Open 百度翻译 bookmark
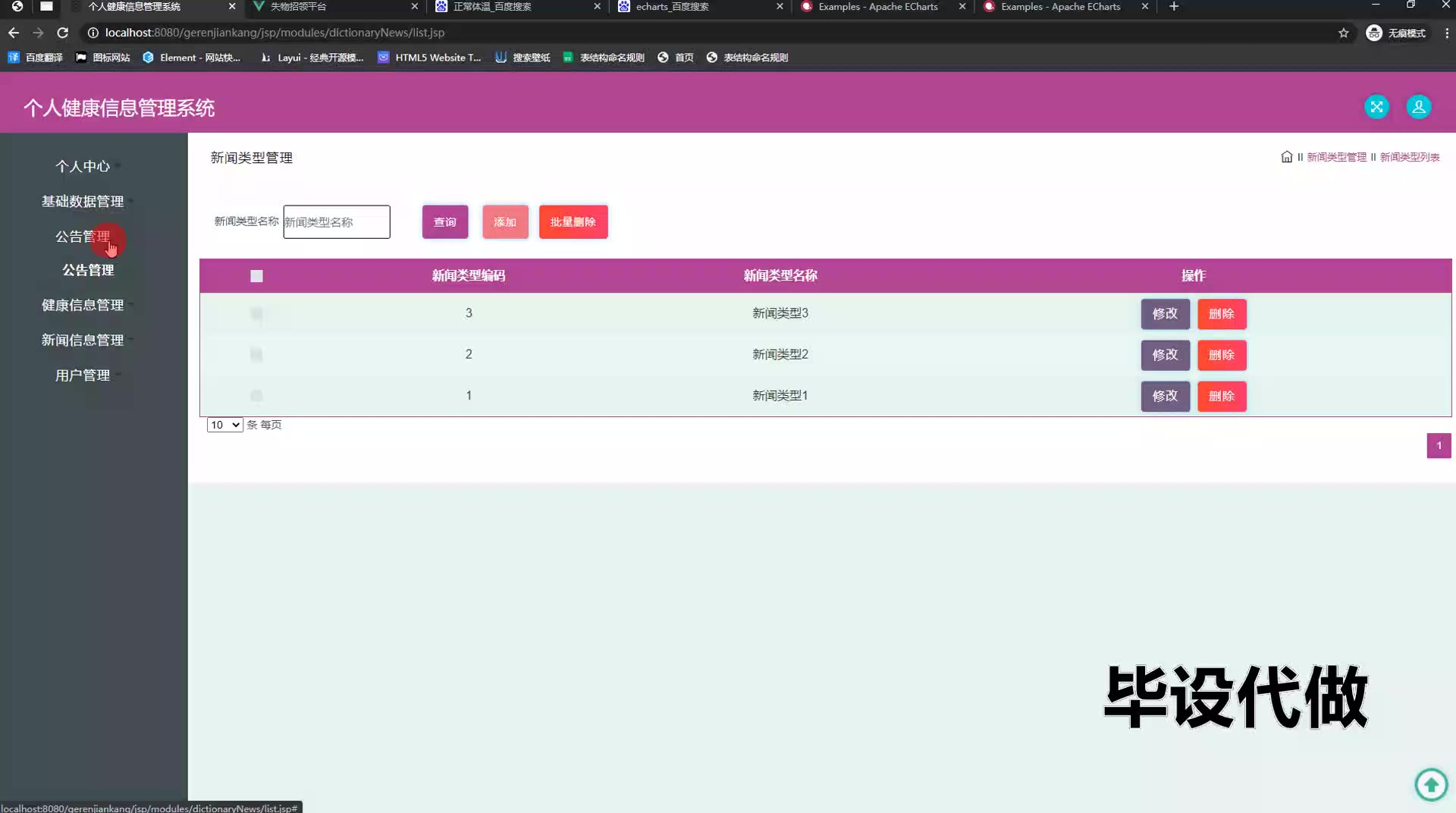The width and height of the screenshot is (1456, 813). click(35, 58)
